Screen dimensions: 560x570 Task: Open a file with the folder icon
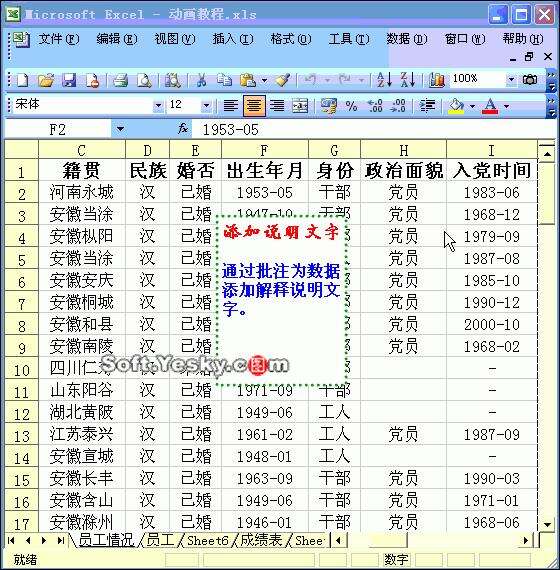click(x=46, y=80)
